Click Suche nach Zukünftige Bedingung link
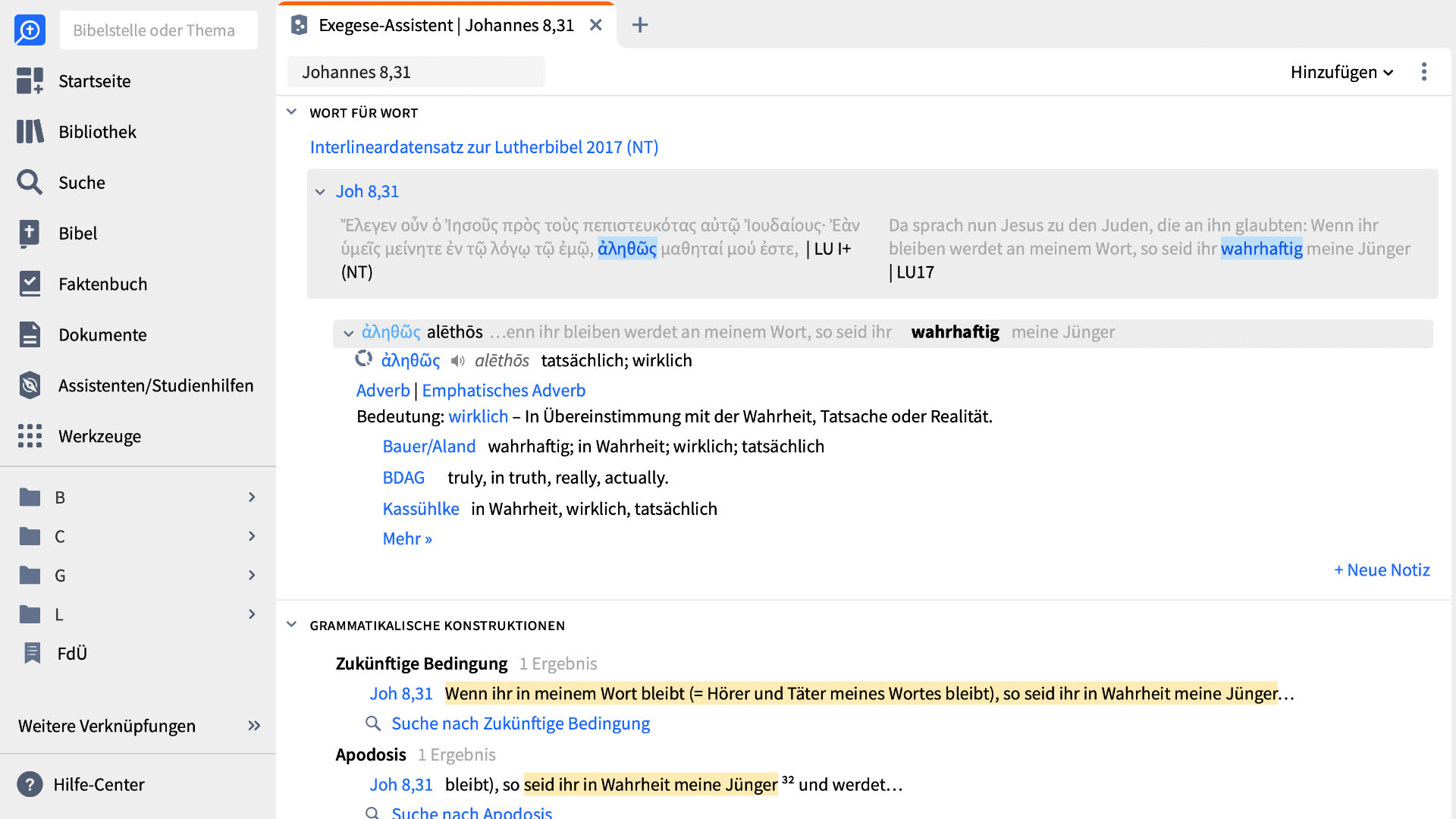 [520, 723]
